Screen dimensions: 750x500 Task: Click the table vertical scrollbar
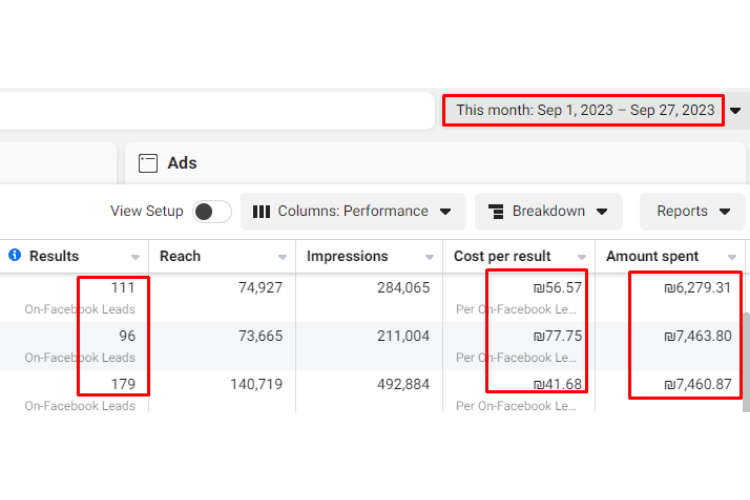(x=746, y=361)
